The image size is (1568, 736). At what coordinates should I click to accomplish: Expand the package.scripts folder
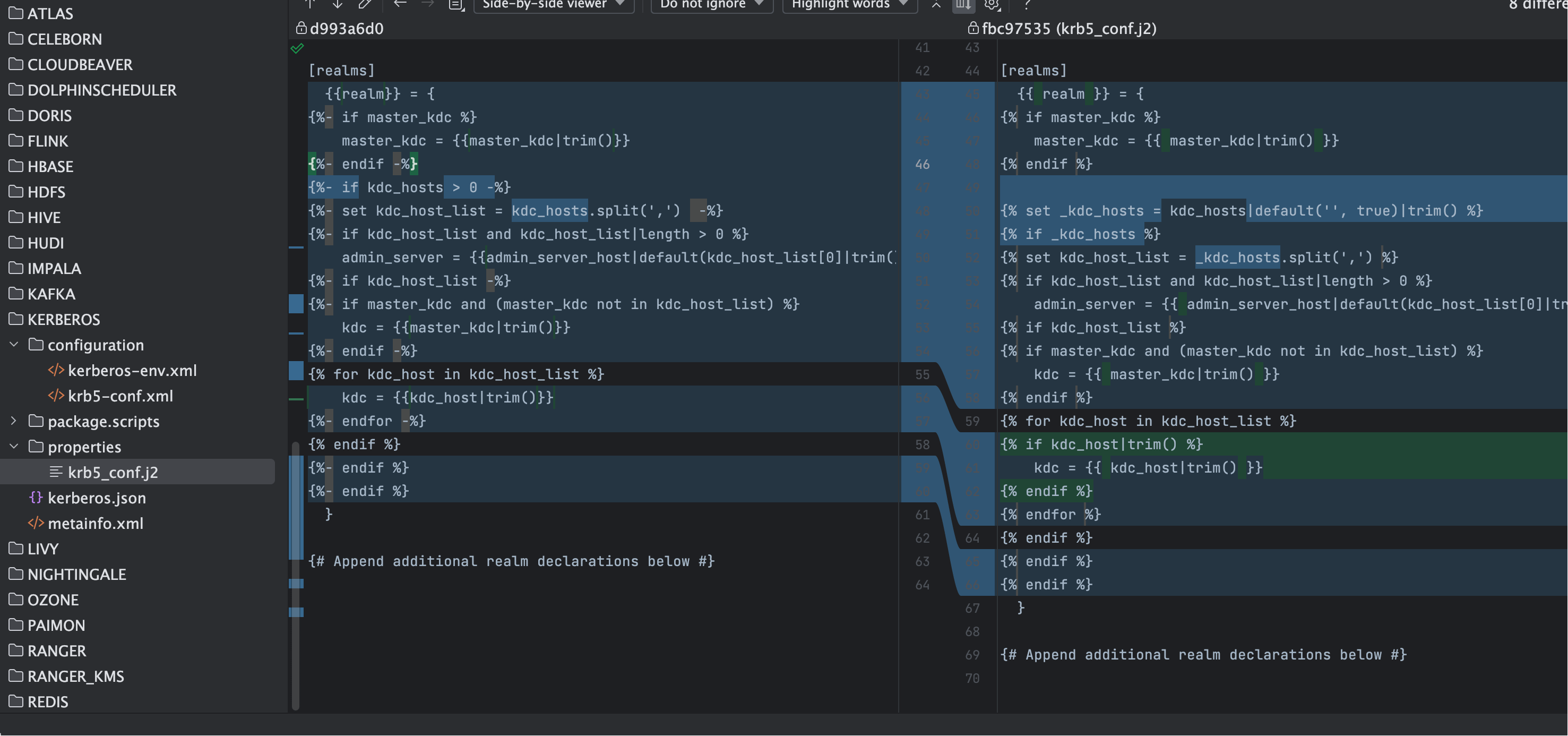(14, 421)
